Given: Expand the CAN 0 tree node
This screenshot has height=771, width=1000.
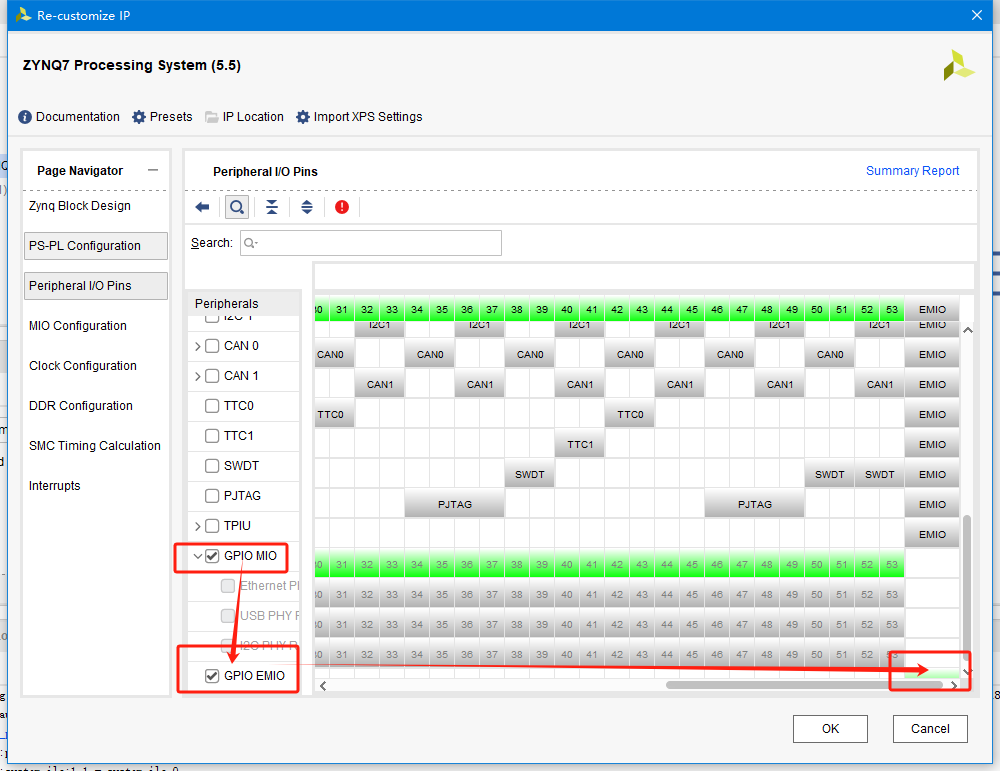Looking at the screenshot, I should coord(197,346).
